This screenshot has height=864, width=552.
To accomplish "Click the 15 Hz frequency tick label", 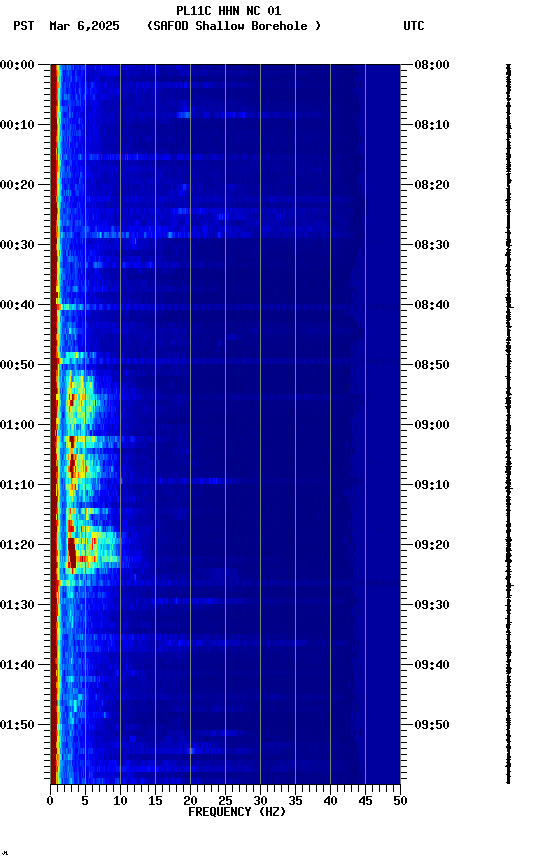I will point(155,801).
